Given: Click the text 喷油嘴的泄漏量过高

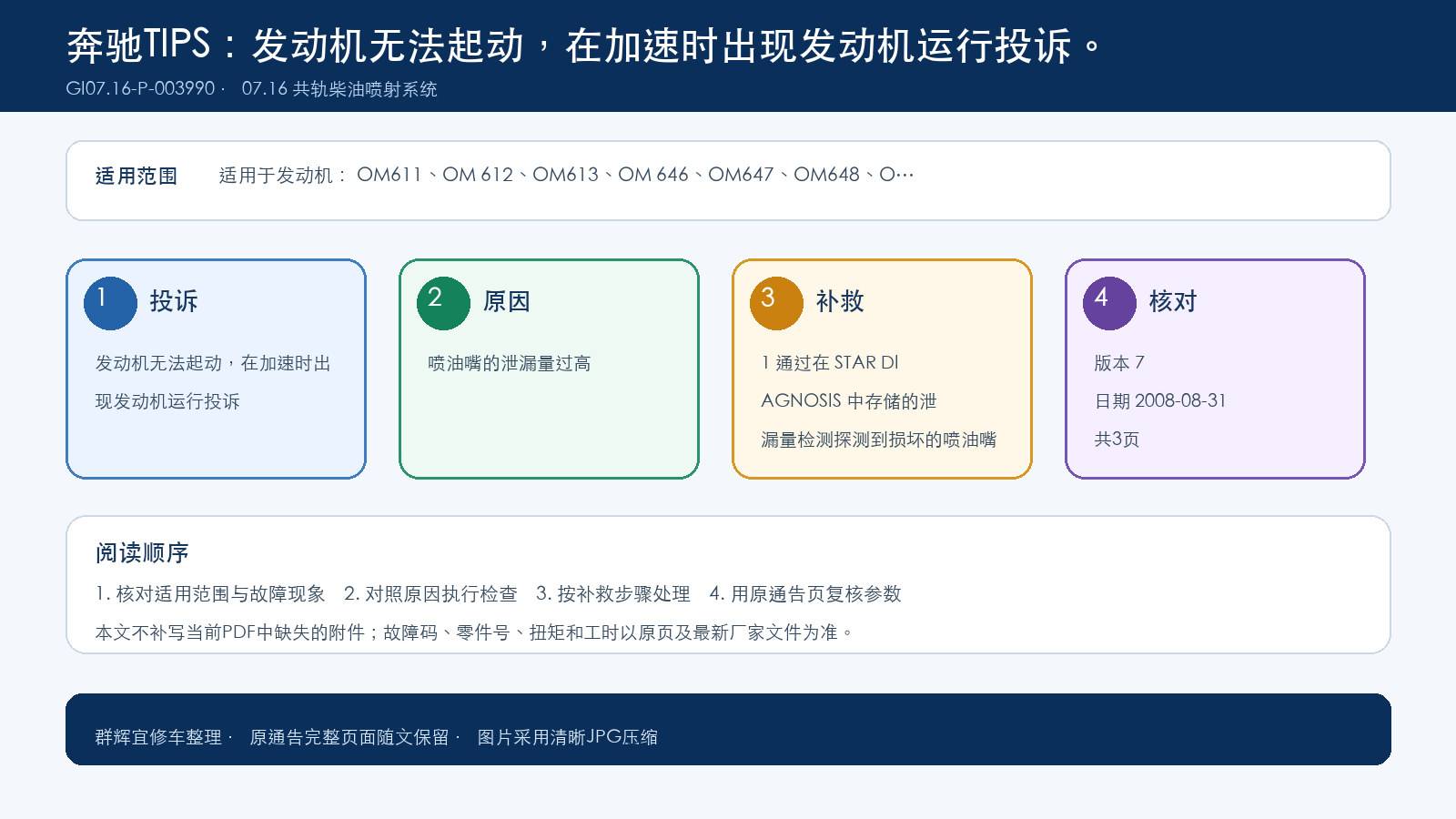Looking at the screenshot, I should click(510, 363).
